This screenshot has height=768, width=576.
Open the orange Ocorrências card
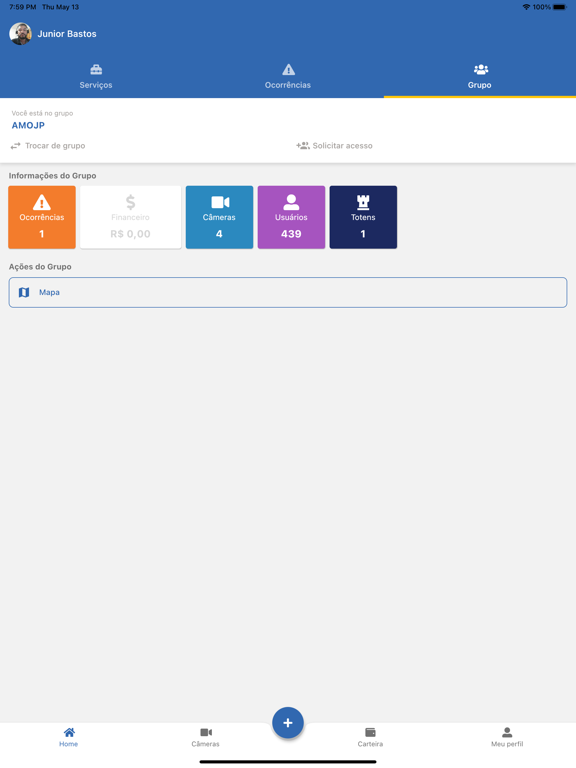point(42,217)
